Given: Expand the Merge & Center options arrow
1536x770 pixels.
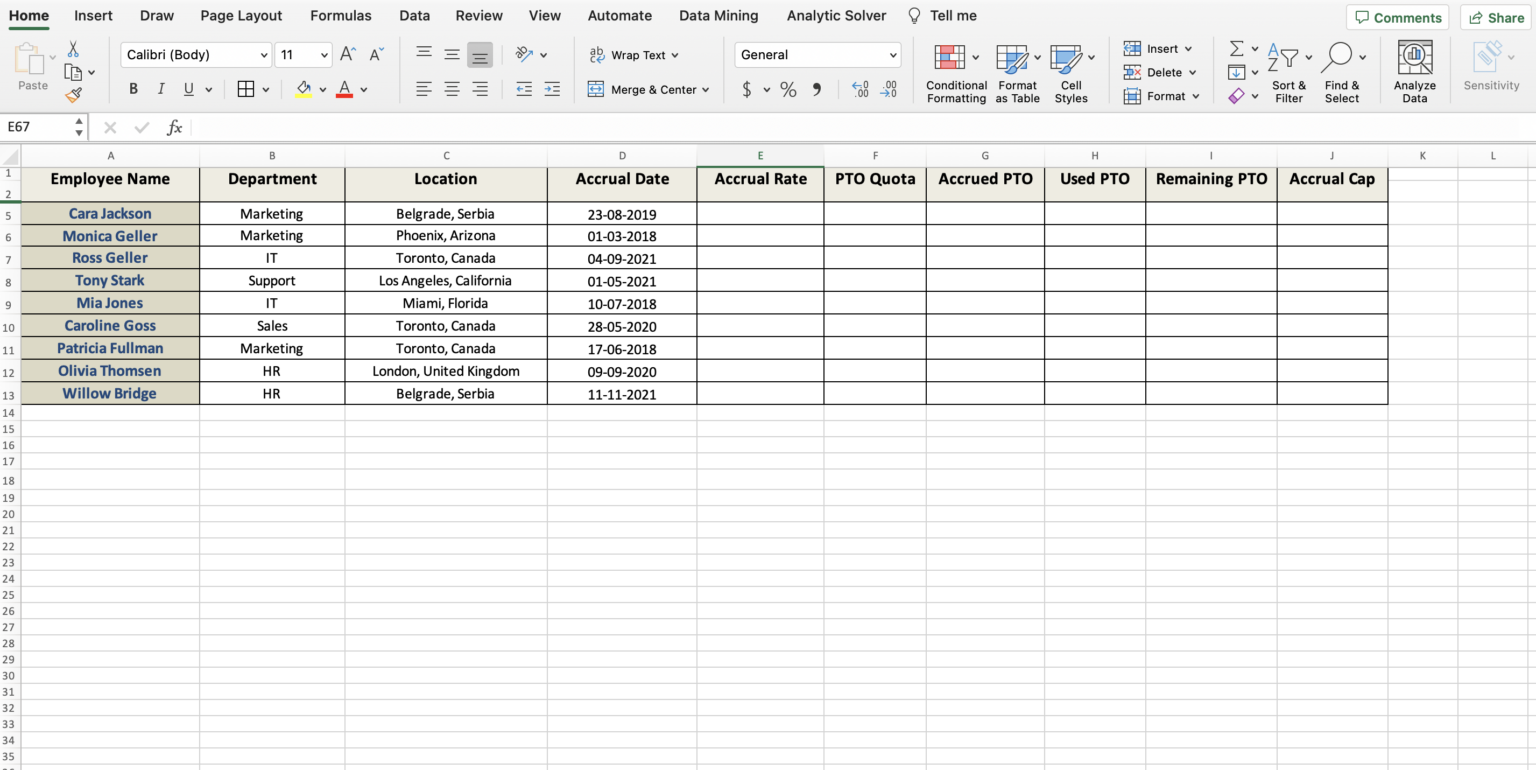Looking at the screenshot, I should point(705,90).
